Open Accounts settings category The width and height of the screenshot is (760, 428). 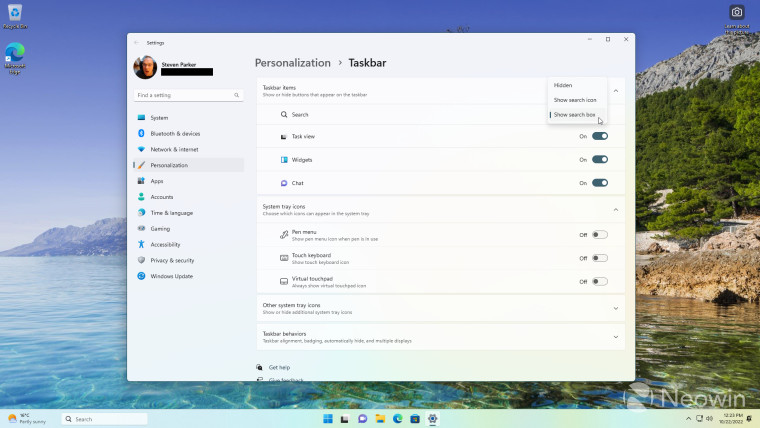click(188, 197)
